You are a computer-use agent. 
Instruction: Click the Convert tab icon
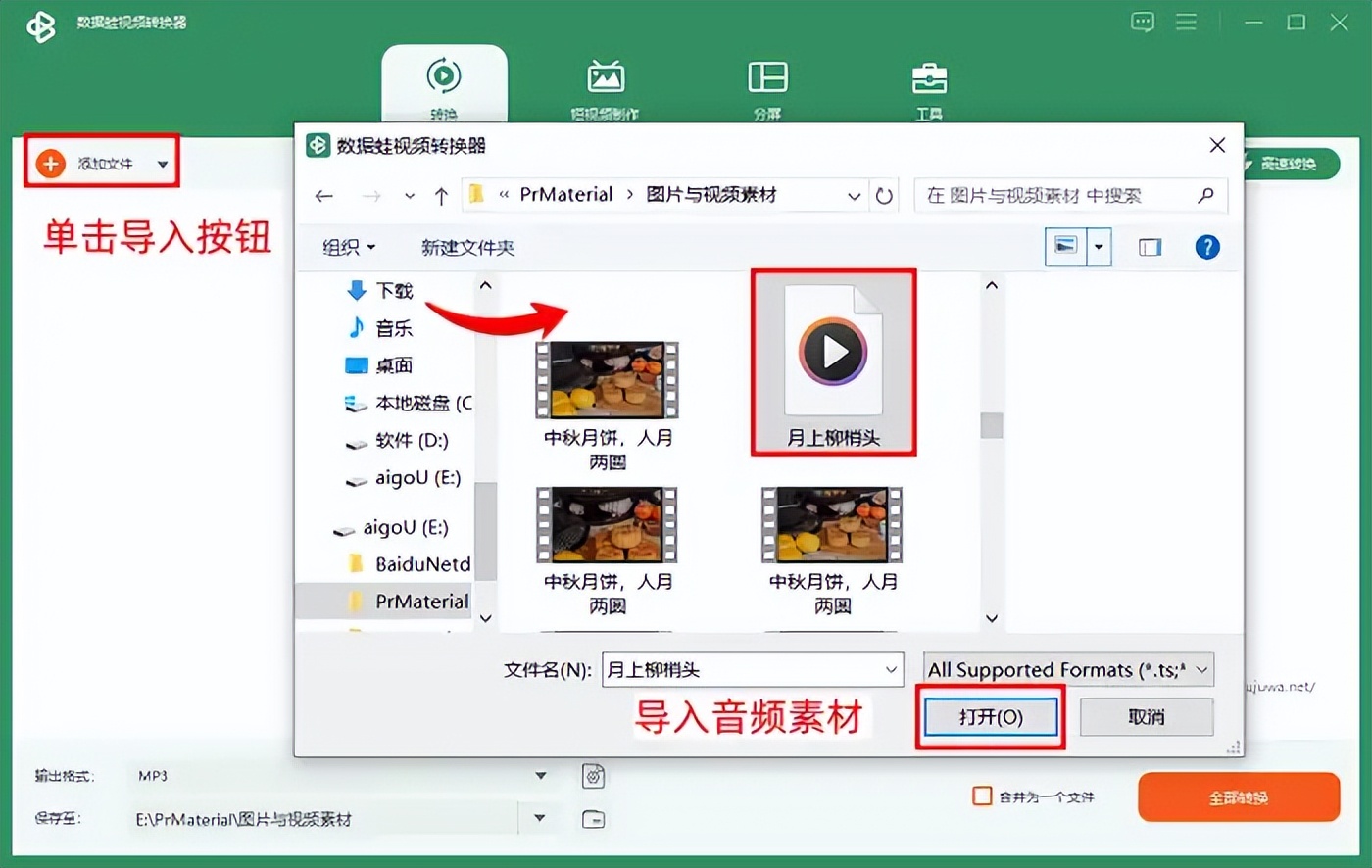coord(444,76)
